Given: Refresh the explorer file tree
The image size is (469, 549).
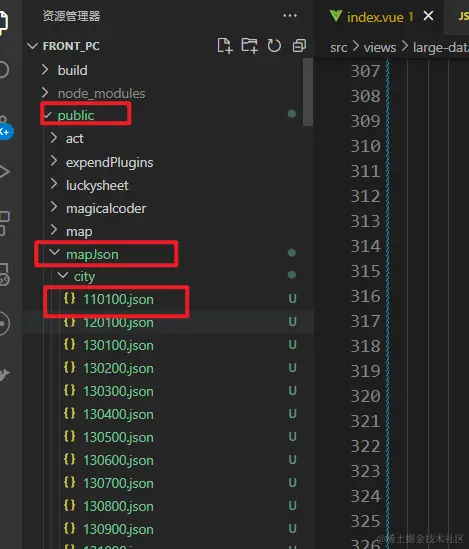Looking at the screenshot, I should point(274,46).
